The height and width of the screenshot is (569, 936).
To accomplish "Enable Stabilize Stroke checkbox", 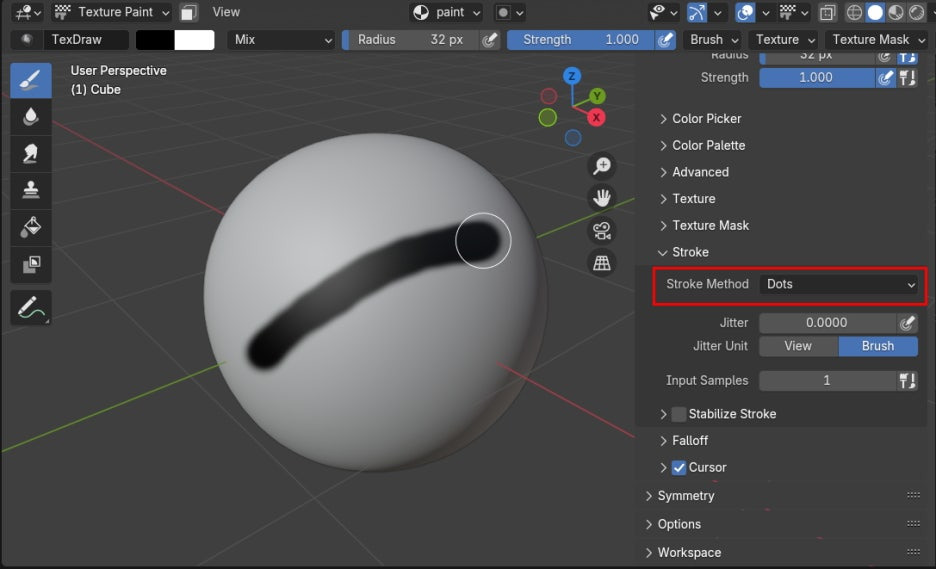I will pyautogui.click(x=679, y=414).
